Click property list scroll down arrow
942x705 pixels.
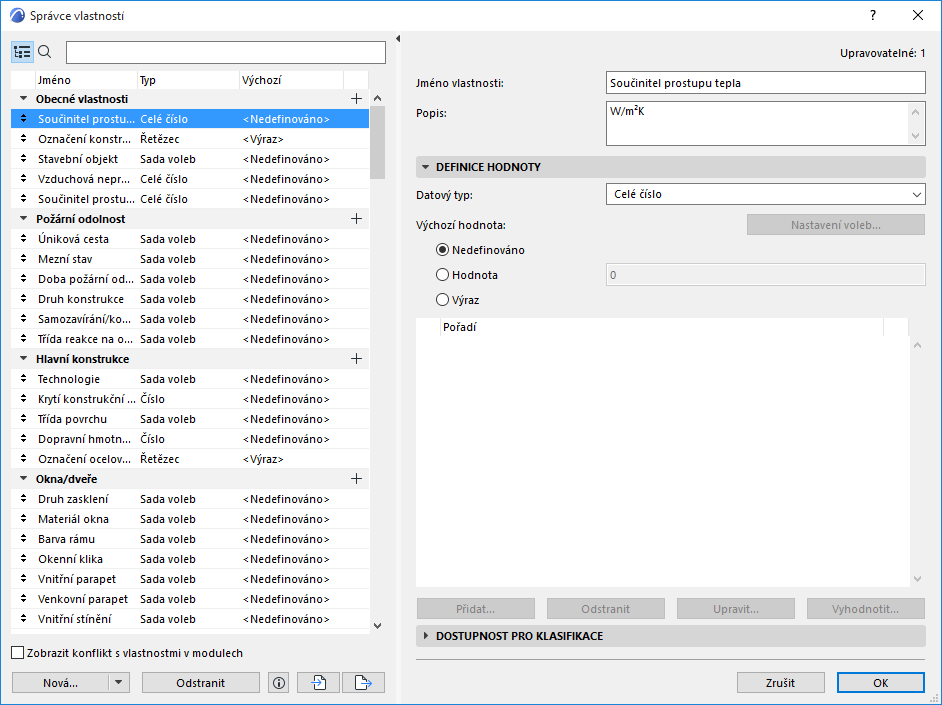[377, 625]
